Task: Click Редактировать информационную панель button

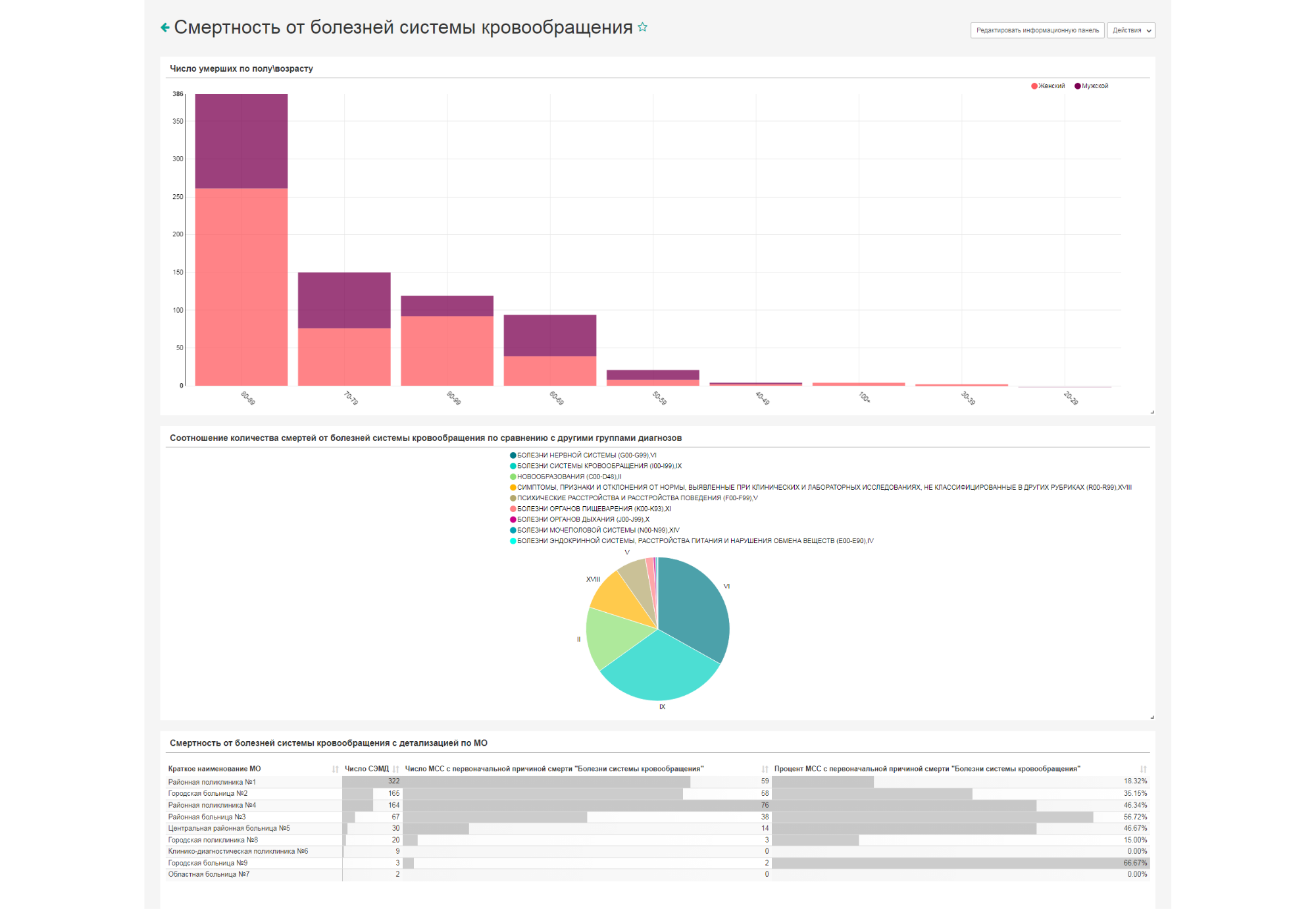Action: pyautogui.click(x=1037, y=30)
